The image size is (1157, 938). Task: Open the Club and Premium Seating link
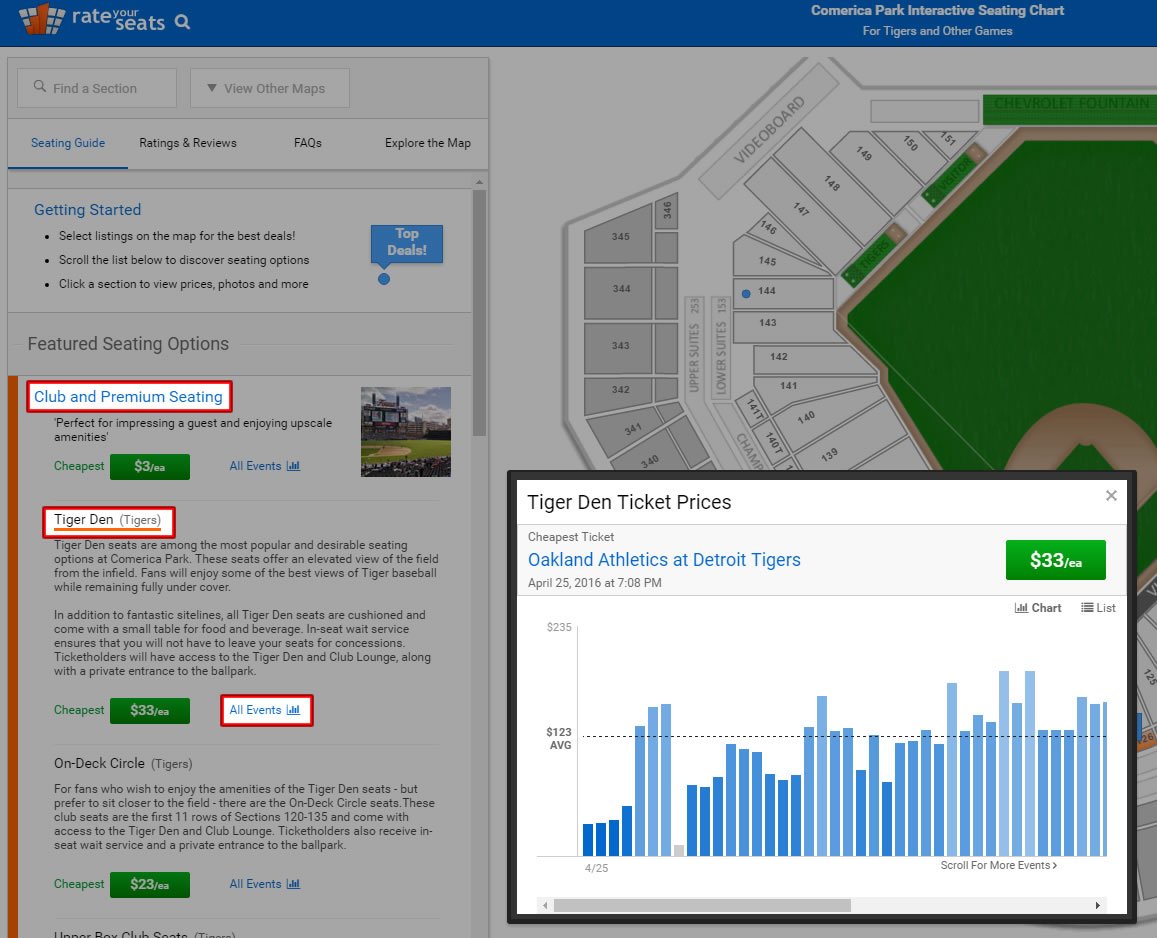[x=128, y=396]
